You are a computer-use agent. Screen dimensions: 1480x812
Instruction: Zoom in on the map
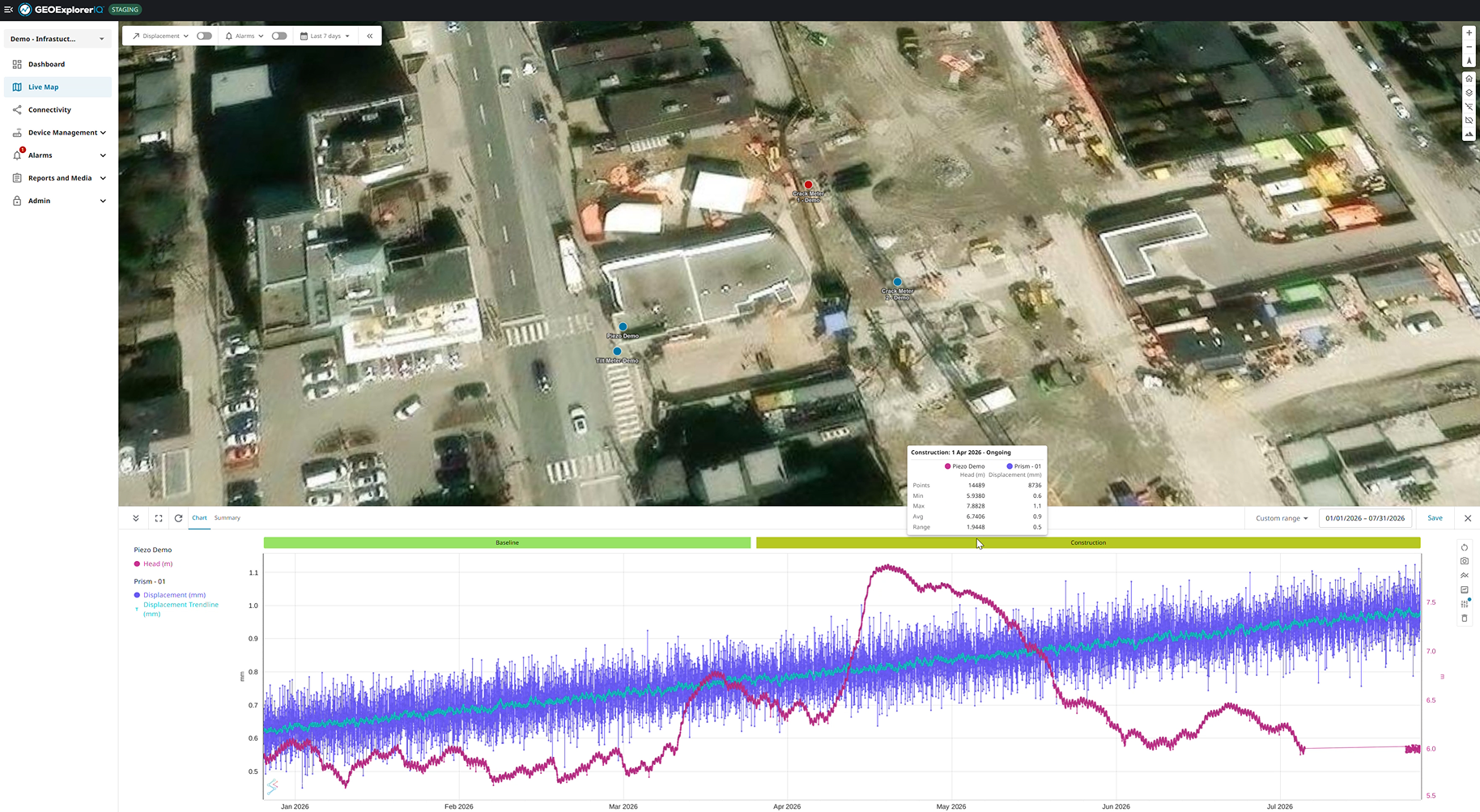pyautogui.click(x=1469, y=33)
